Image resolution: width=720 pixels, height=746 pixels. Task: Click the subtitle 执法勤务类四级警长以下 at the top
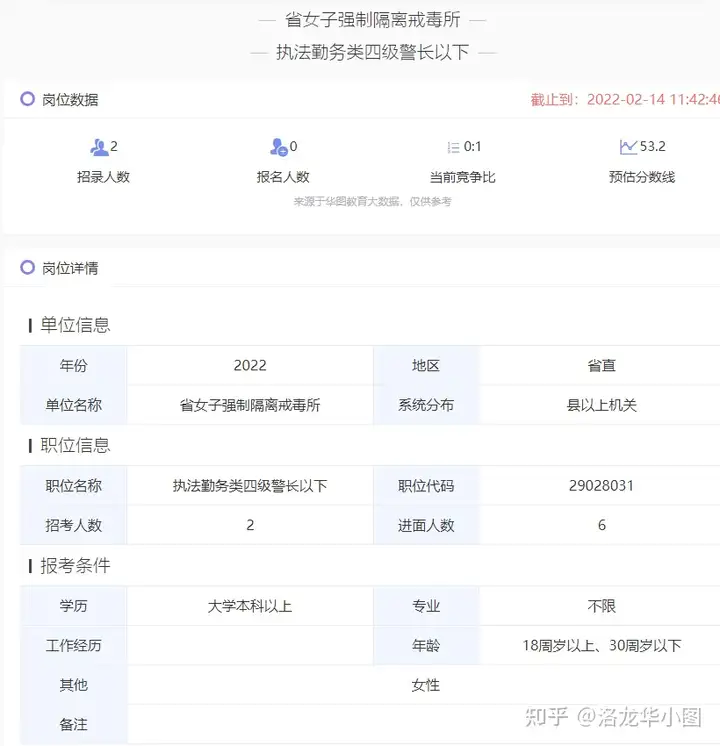373,52
